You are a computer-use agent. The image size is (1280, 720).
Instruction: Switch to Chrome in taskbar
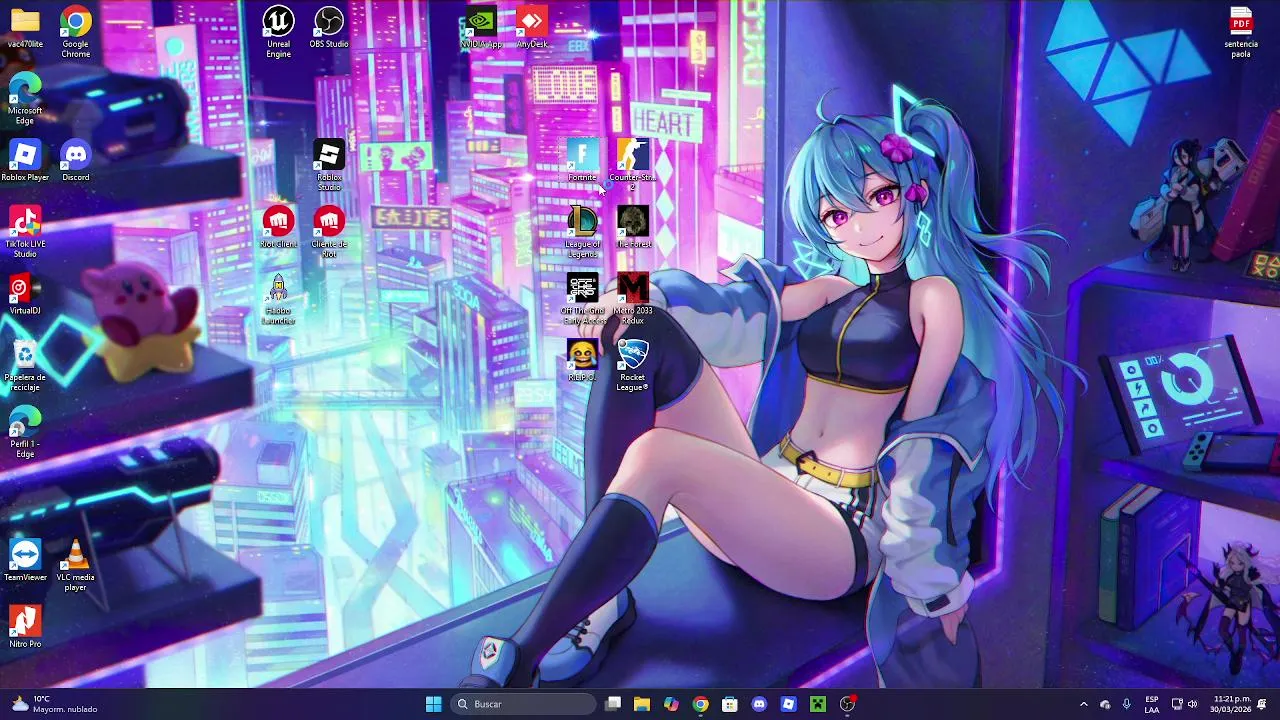click(x=700, y=704)
